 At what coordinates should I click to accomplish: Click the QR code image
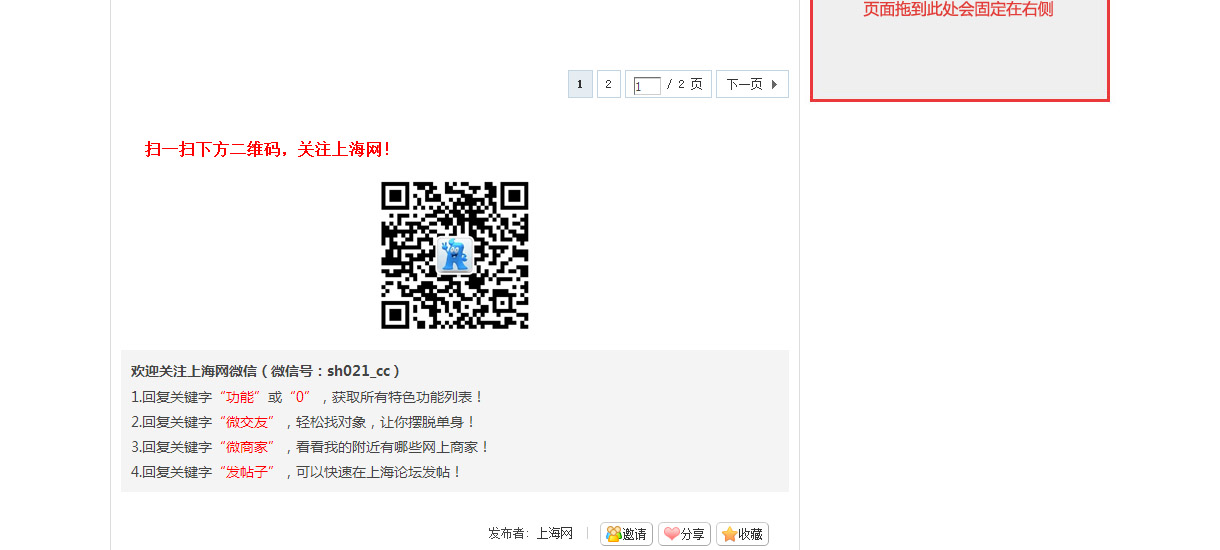455,255
